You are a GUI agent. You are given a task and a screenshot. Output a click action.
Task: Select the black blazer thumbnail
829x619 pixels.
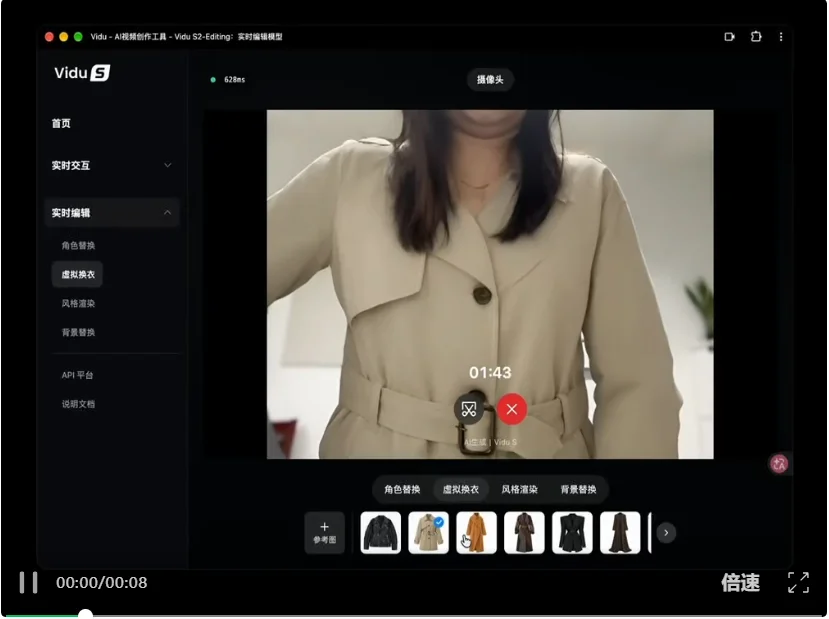tap(572, 532)
